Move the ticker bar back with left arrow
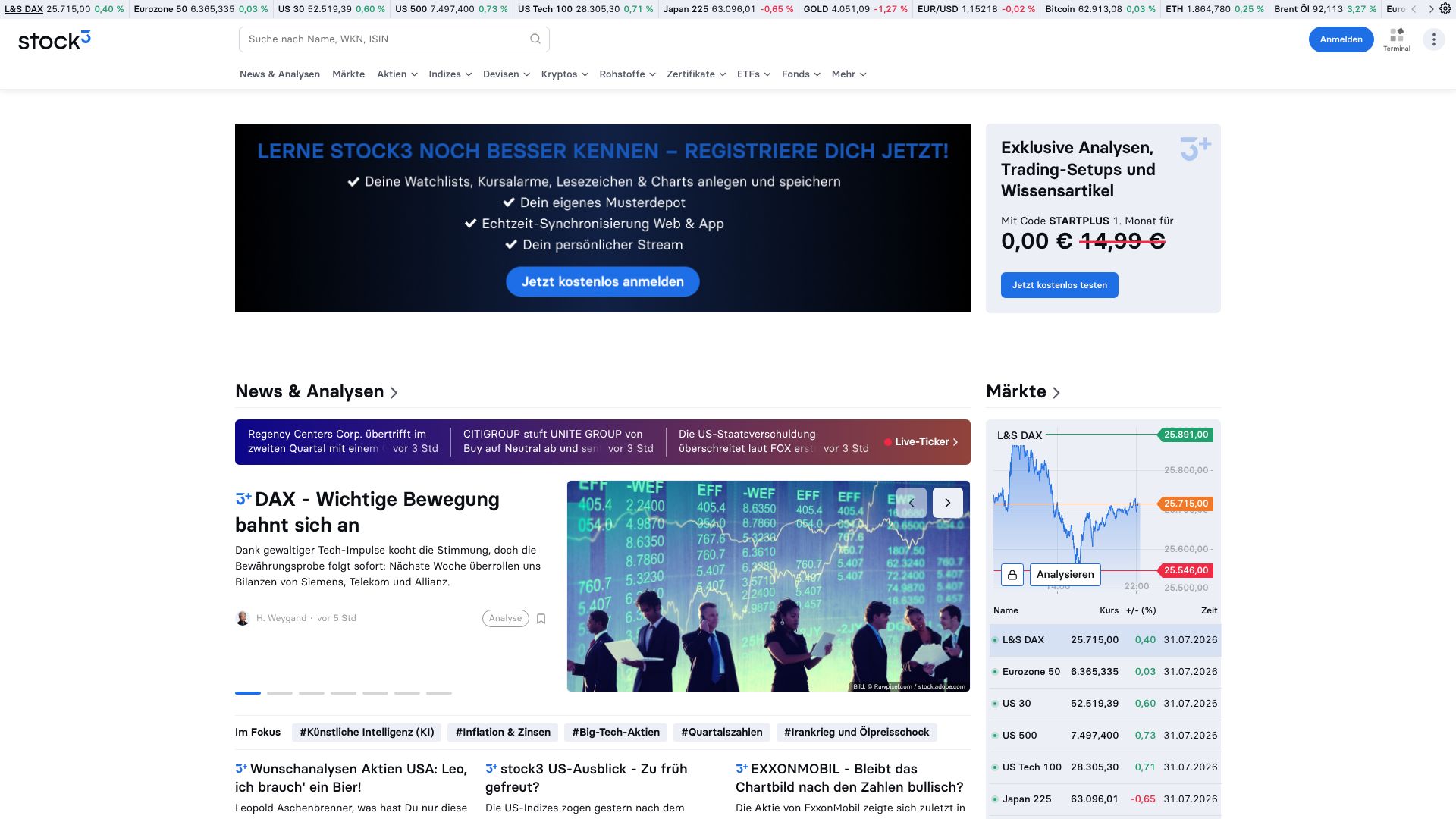This screenshot has width=1456, height=819. click(x=1414, y=9)
